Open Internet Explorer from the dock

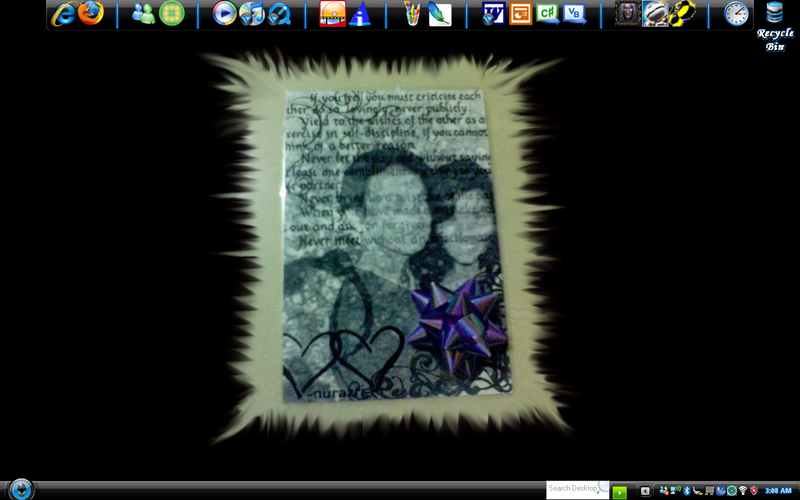65,13
